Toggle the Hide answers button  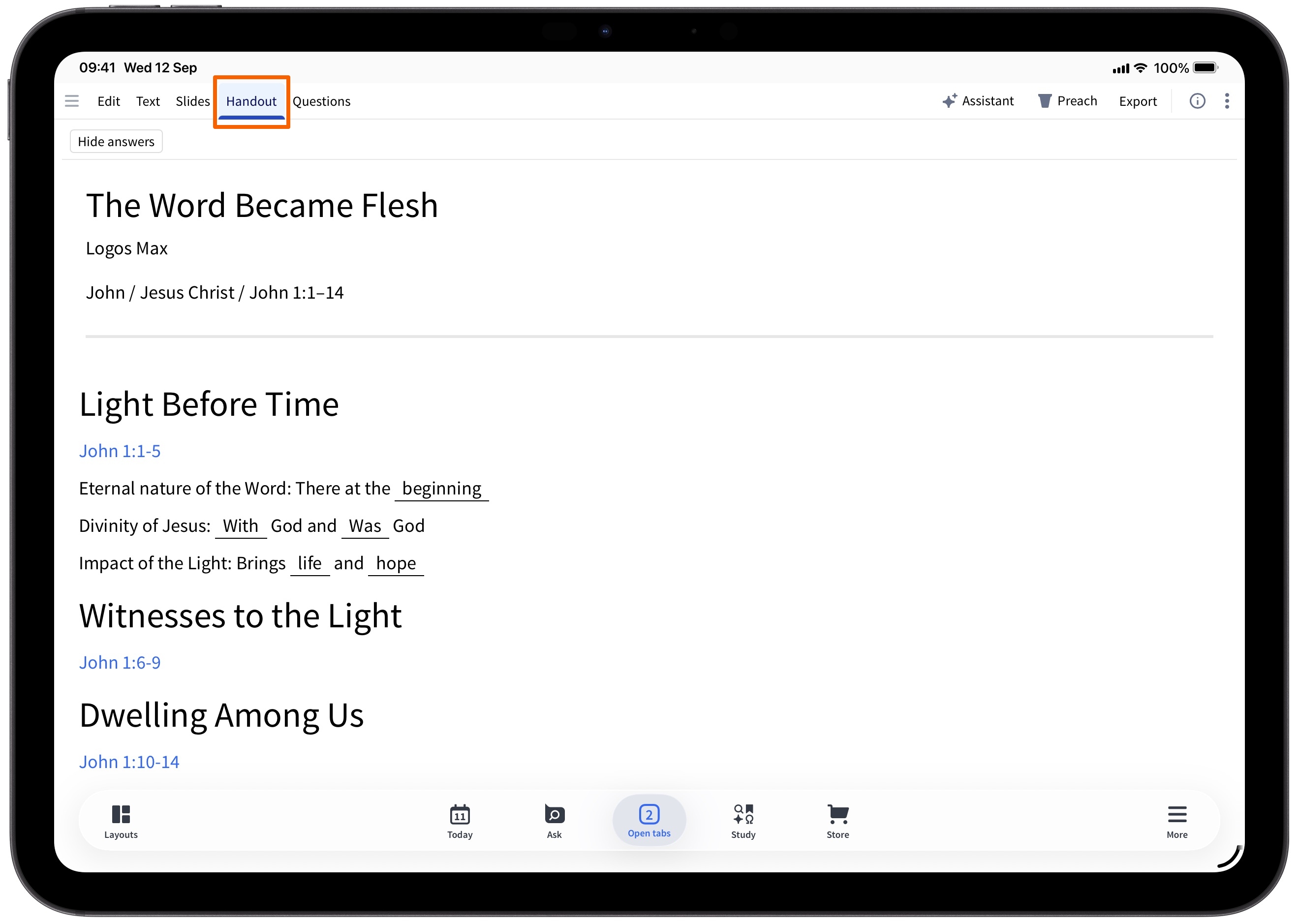pyautogui.click(x=116, y=141)
